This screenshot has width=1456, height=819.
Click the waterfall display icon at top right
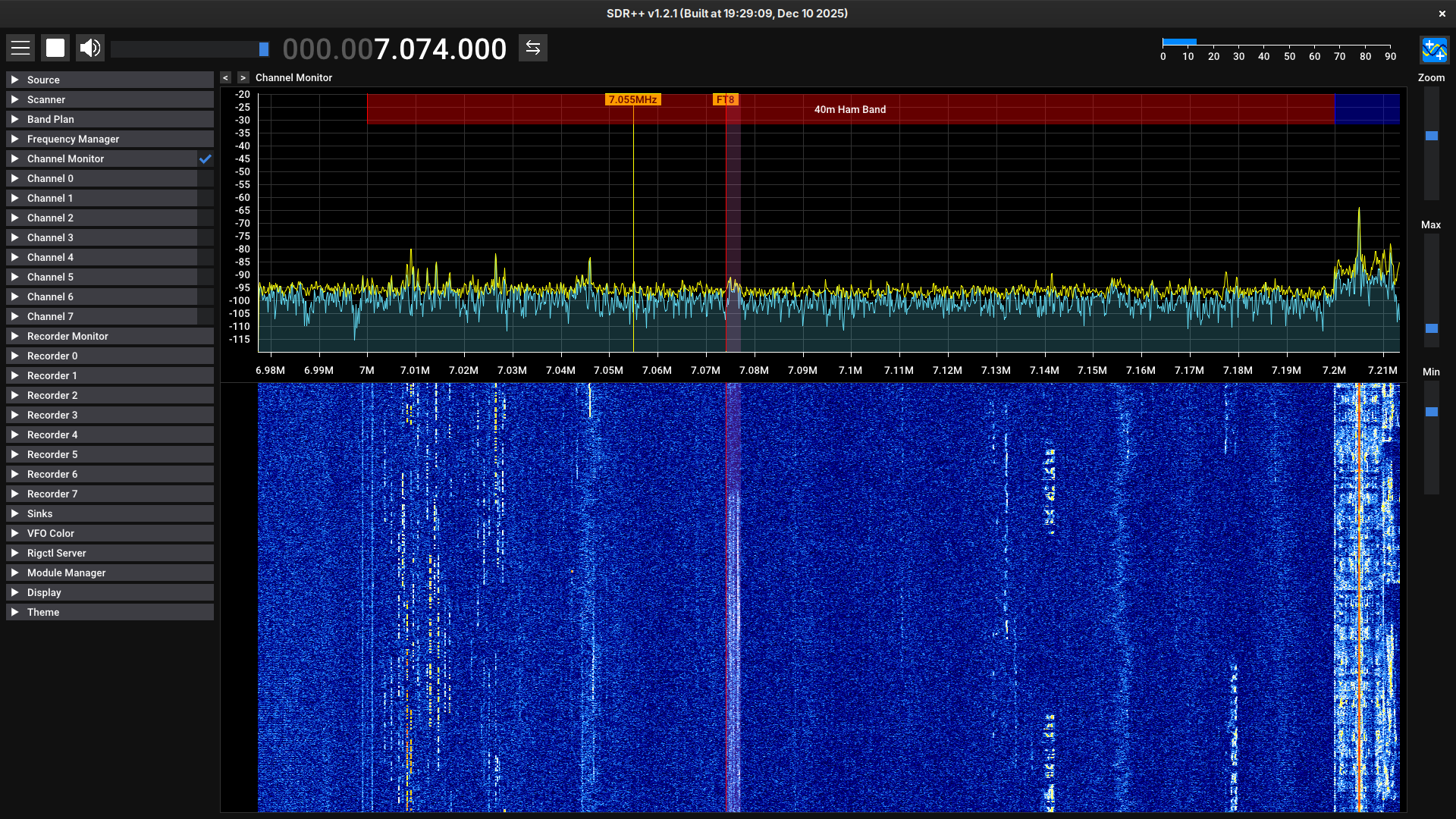coord(1433,51)
